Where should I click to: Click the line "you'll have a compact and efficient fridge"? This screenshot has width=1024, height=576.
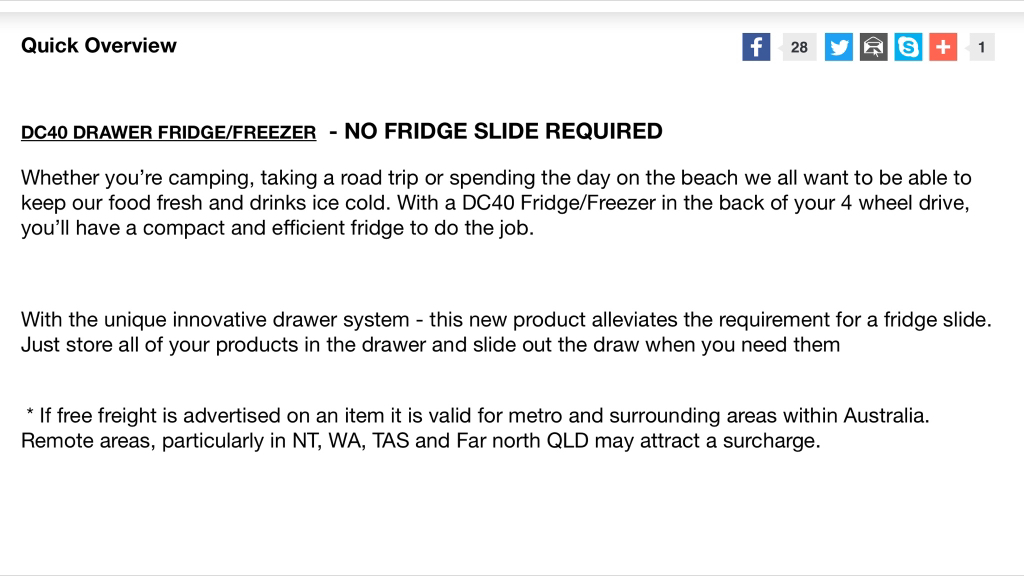277,227
